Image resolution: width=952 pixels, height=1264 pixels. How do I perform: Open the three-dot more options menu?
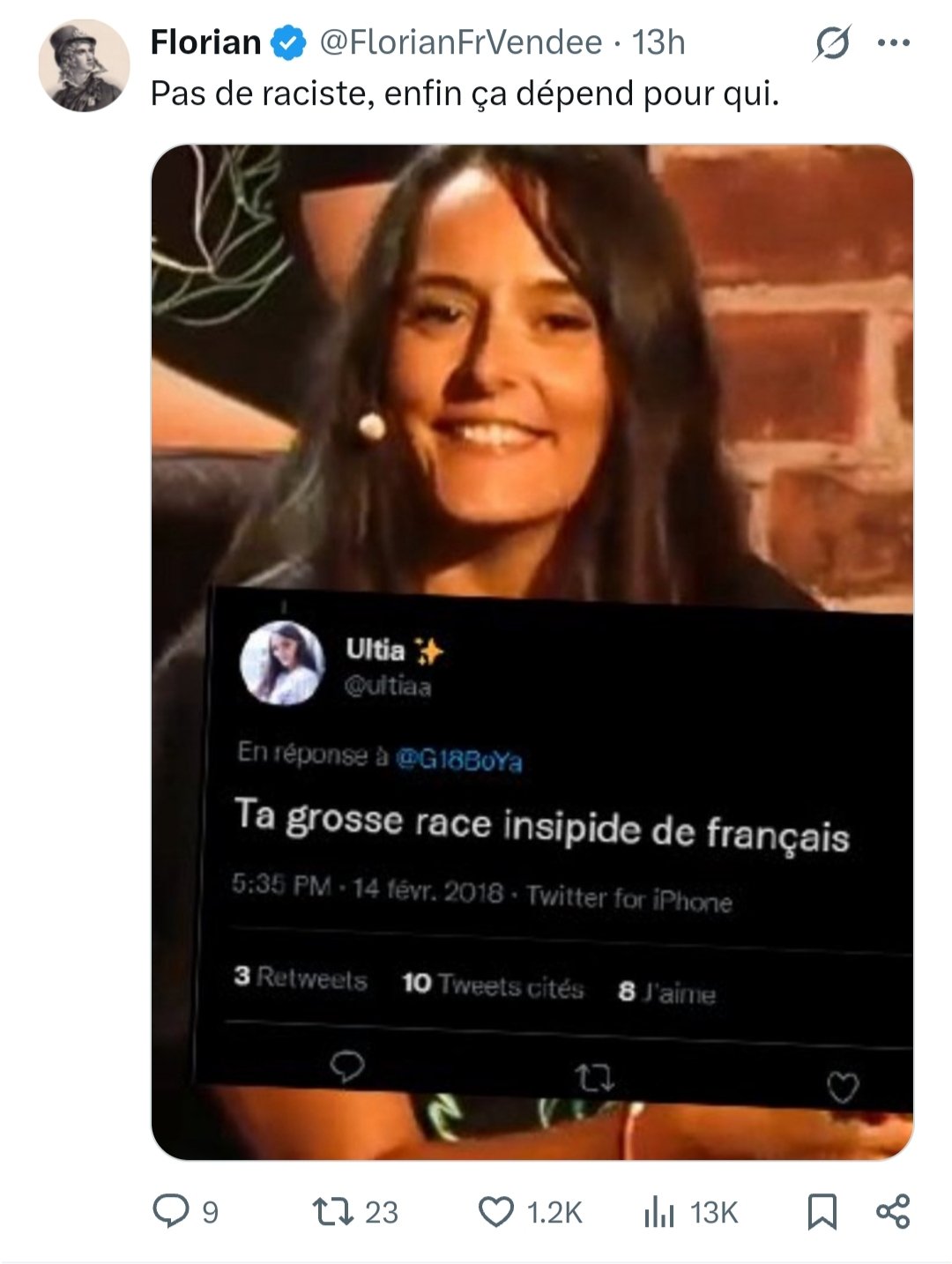(894, 42)
